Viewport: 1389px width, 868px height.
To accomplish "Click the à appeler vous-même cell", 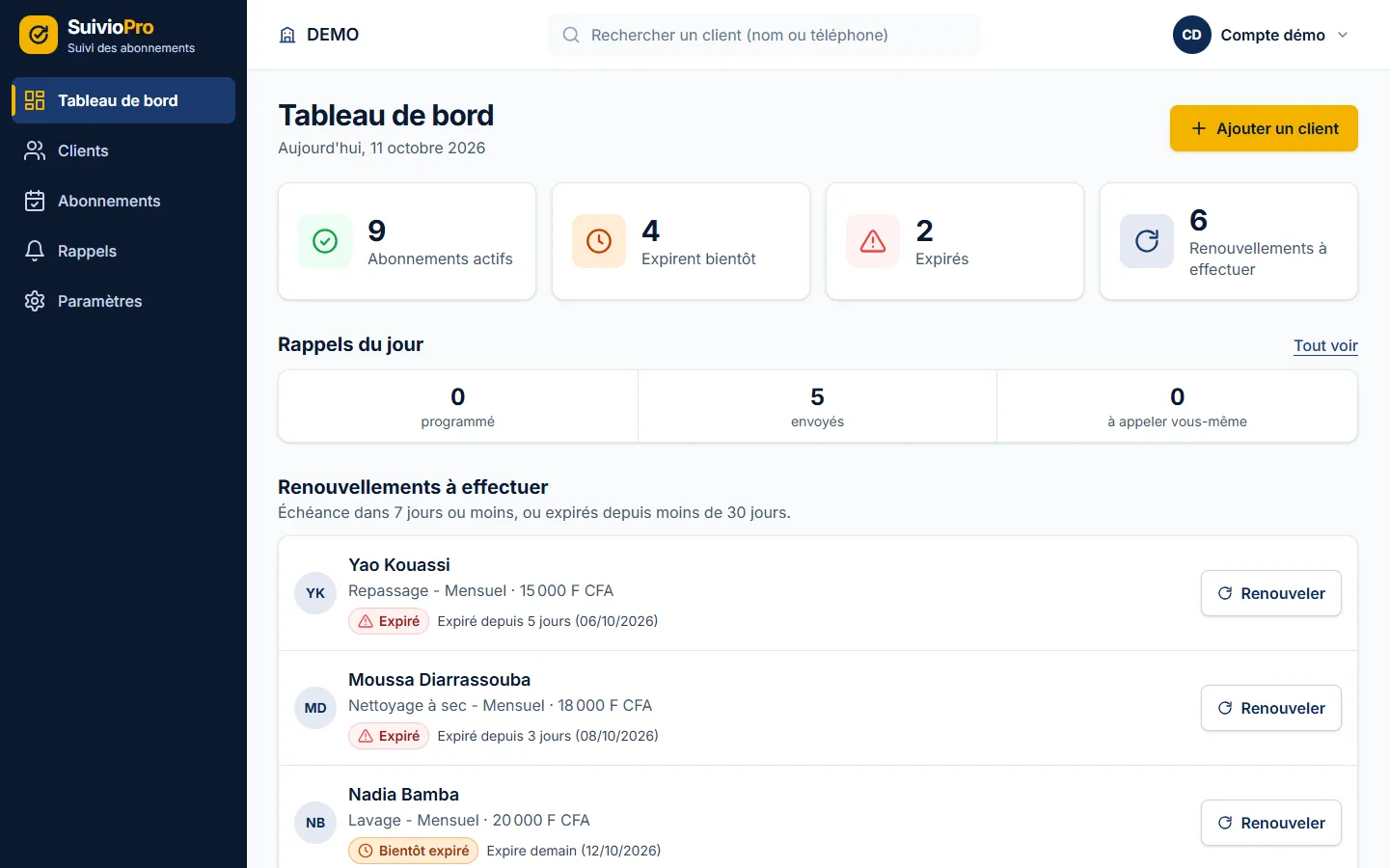I will (1177, 407).
